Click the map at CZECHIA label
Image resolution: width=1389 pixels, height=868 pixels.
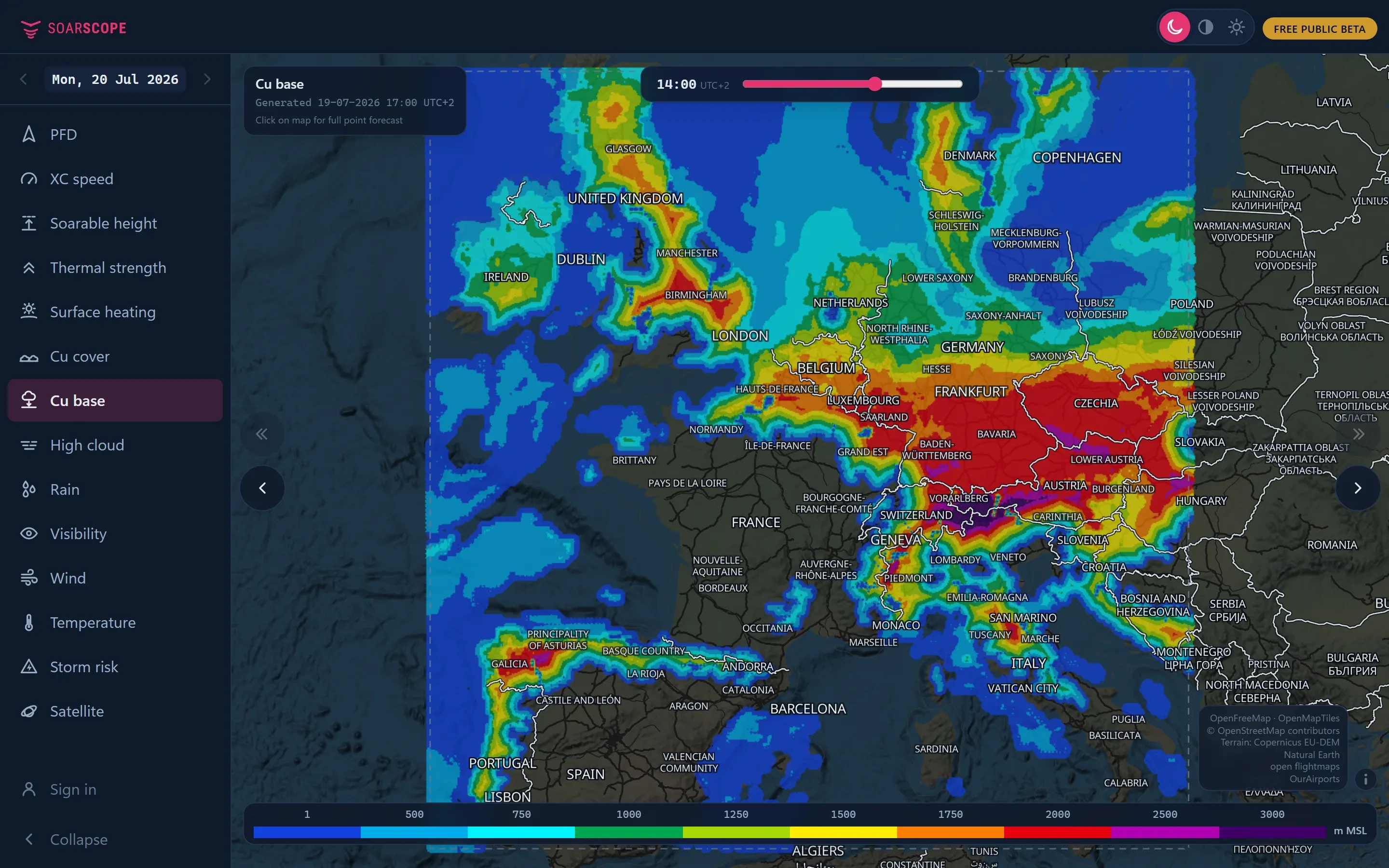click(1096, 403)
